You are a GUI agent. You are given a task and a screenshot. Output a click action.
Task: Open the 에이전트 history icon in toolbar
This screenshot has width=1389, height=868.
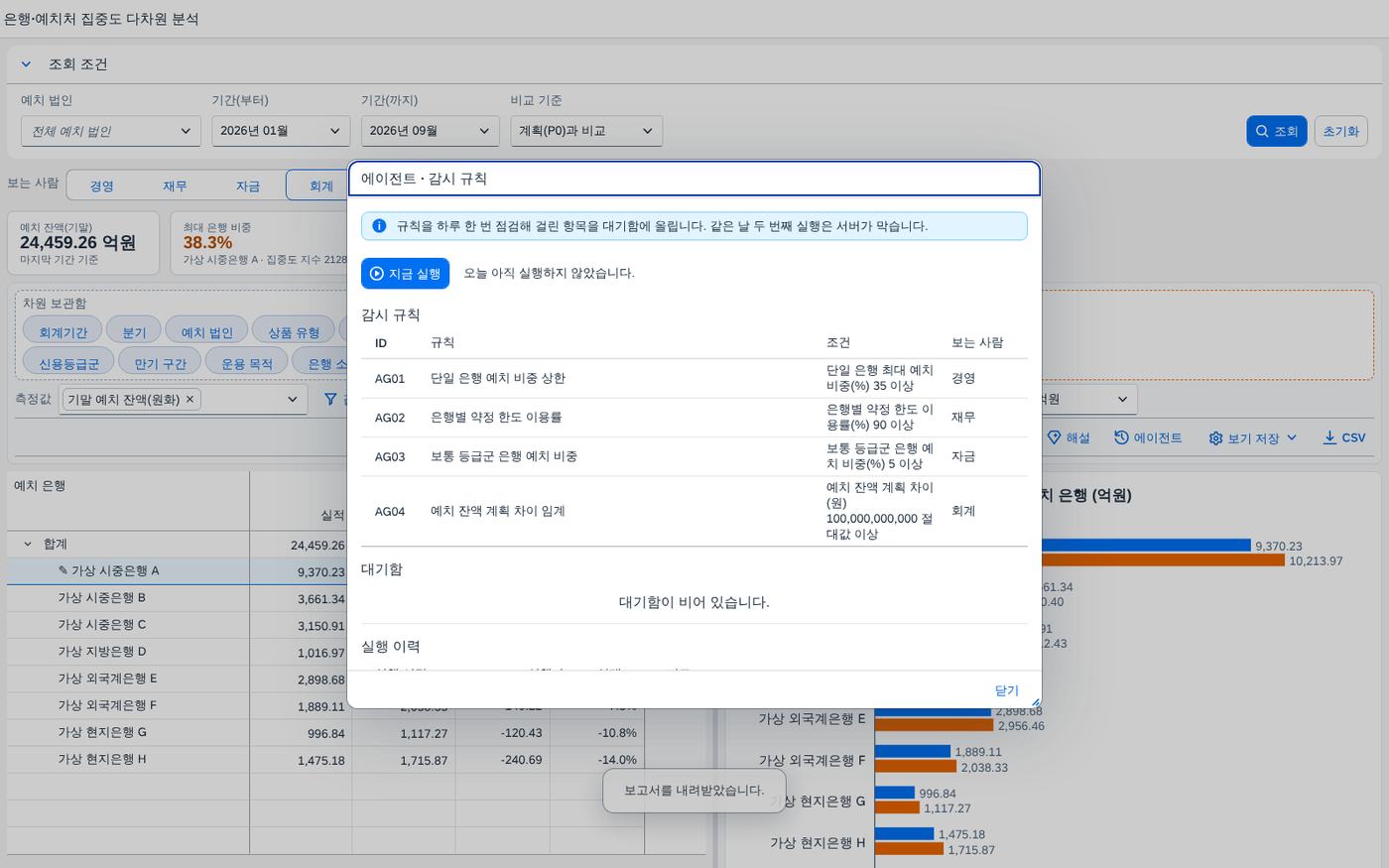(1121, 437)
